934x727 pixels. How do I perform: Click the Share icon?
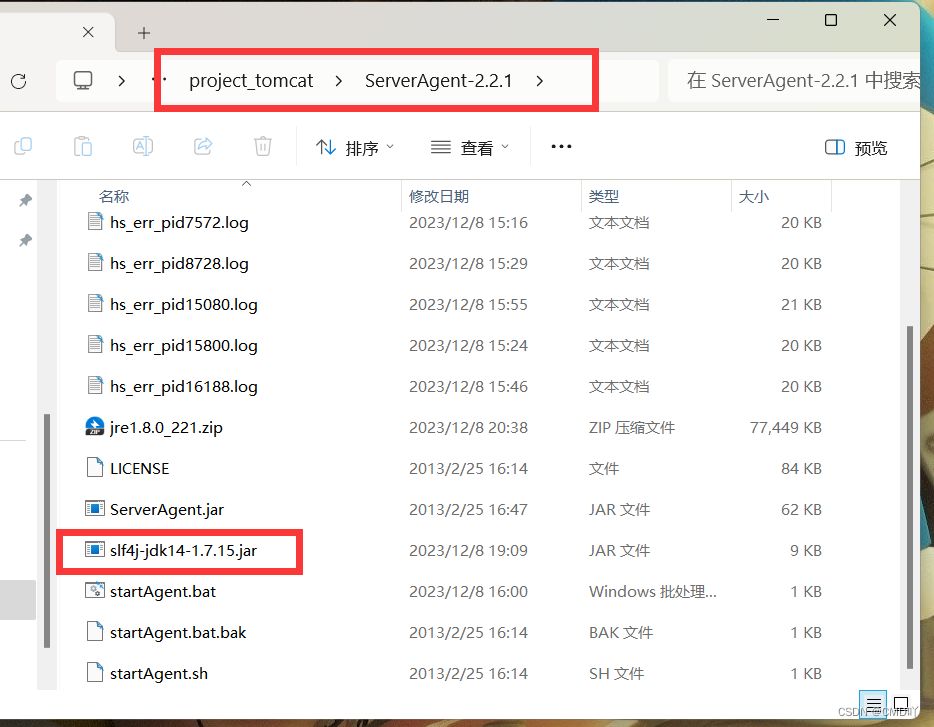[203, 146]
